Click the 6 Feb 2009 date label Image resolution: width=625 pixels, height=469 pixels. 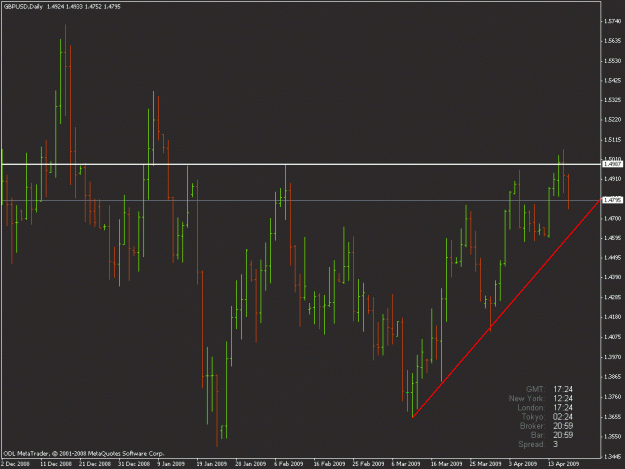[289, 464]
